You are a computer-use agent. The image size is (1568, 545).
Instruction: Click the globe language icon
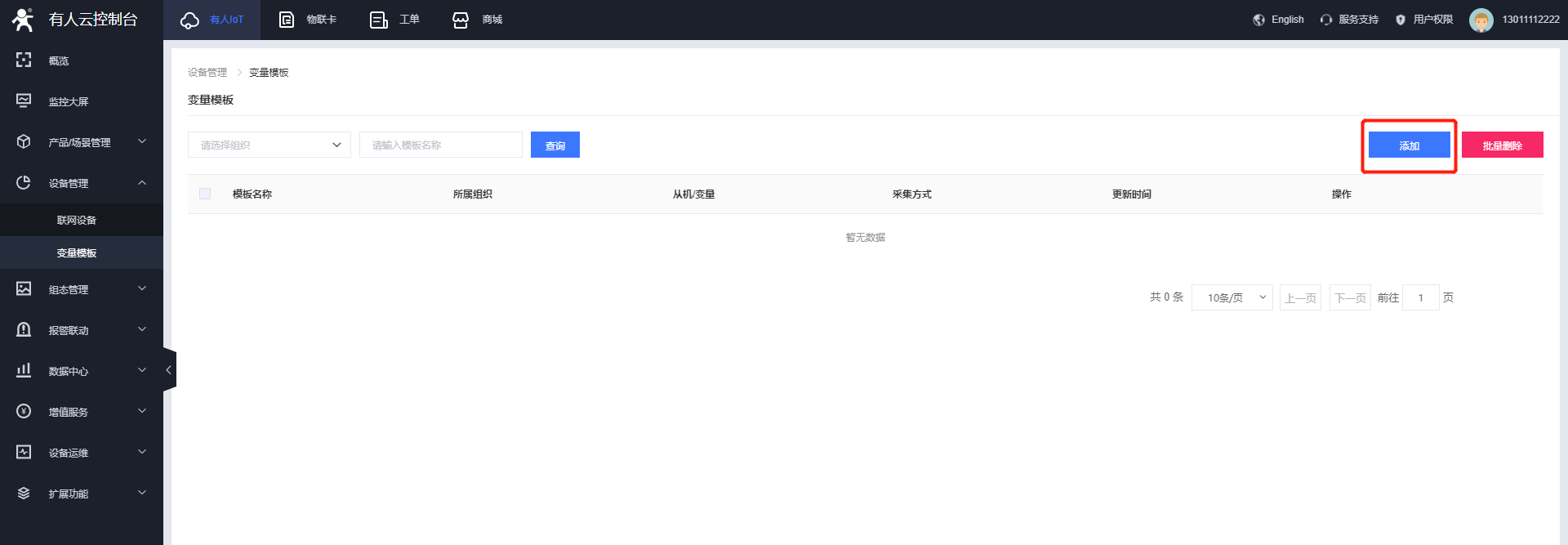[x=1258, y=20]
